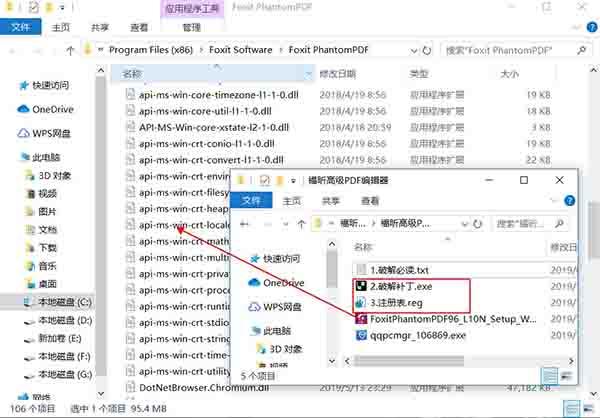Open the 管理 tab under 应用程序工具
The width and height of the screenshot is (600, 418).
[192, 27]
